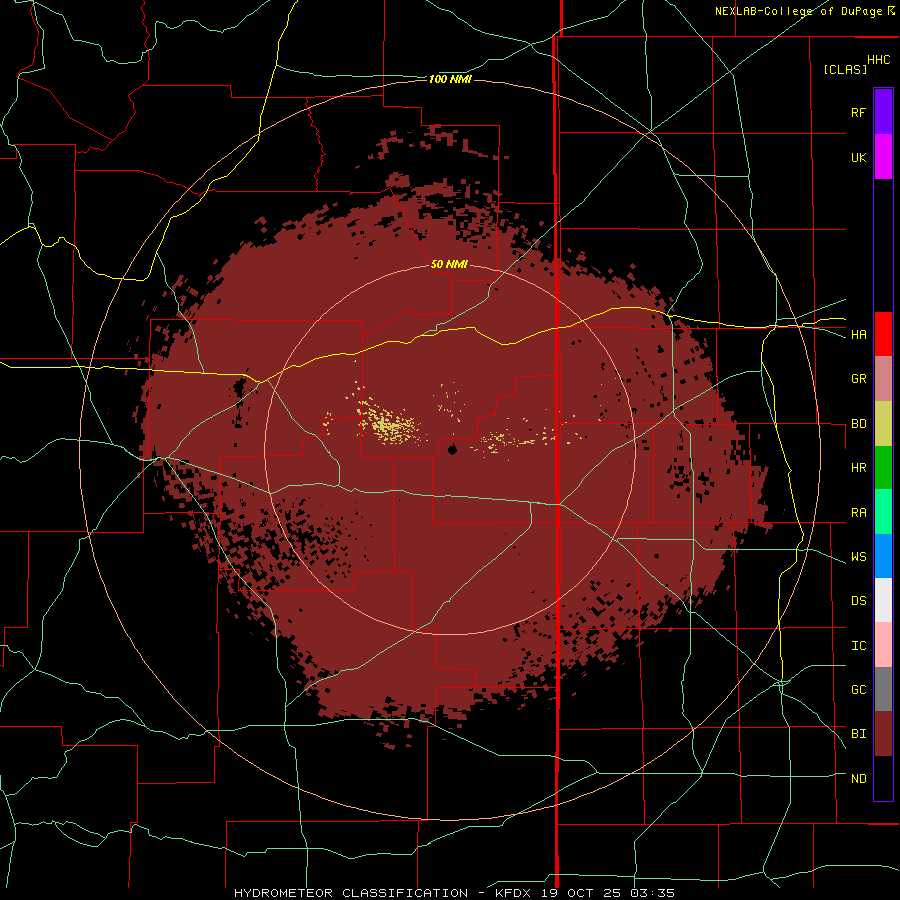Image resolution: width=900 pixels, height=900 pixels.
Task: Click the HA red legend swatch
Action: [883, 334]
